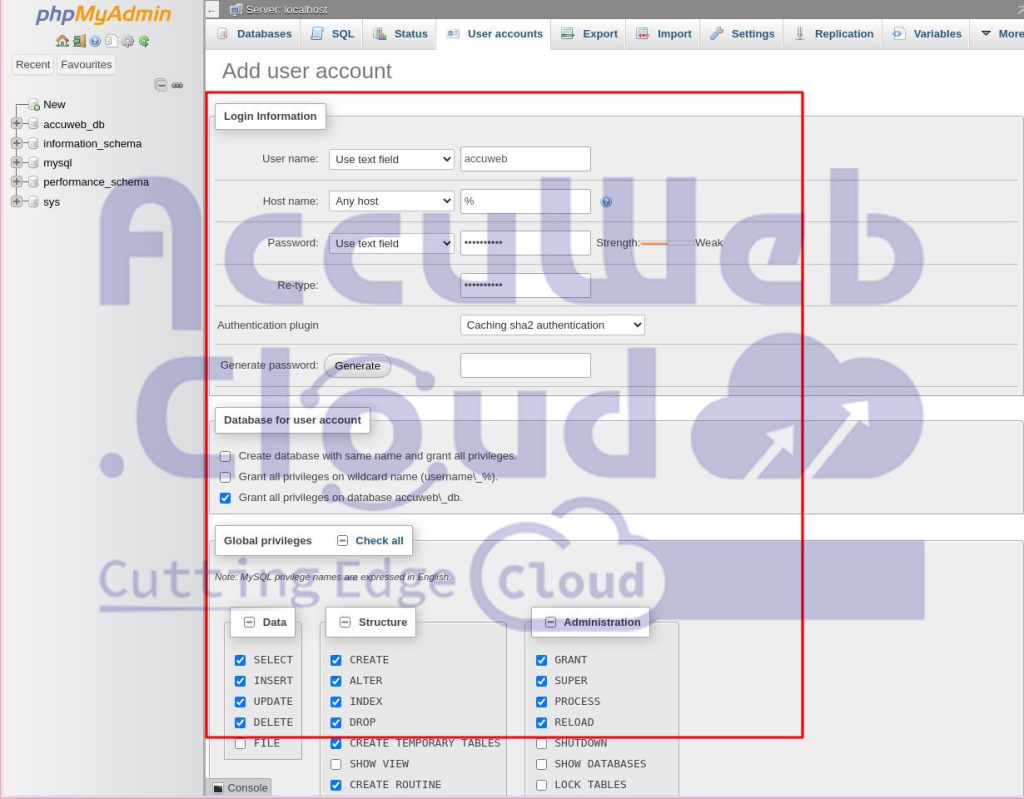Click the Variables tab icon
Viewport: 1024px width, 799px height.
coord(899,34)
